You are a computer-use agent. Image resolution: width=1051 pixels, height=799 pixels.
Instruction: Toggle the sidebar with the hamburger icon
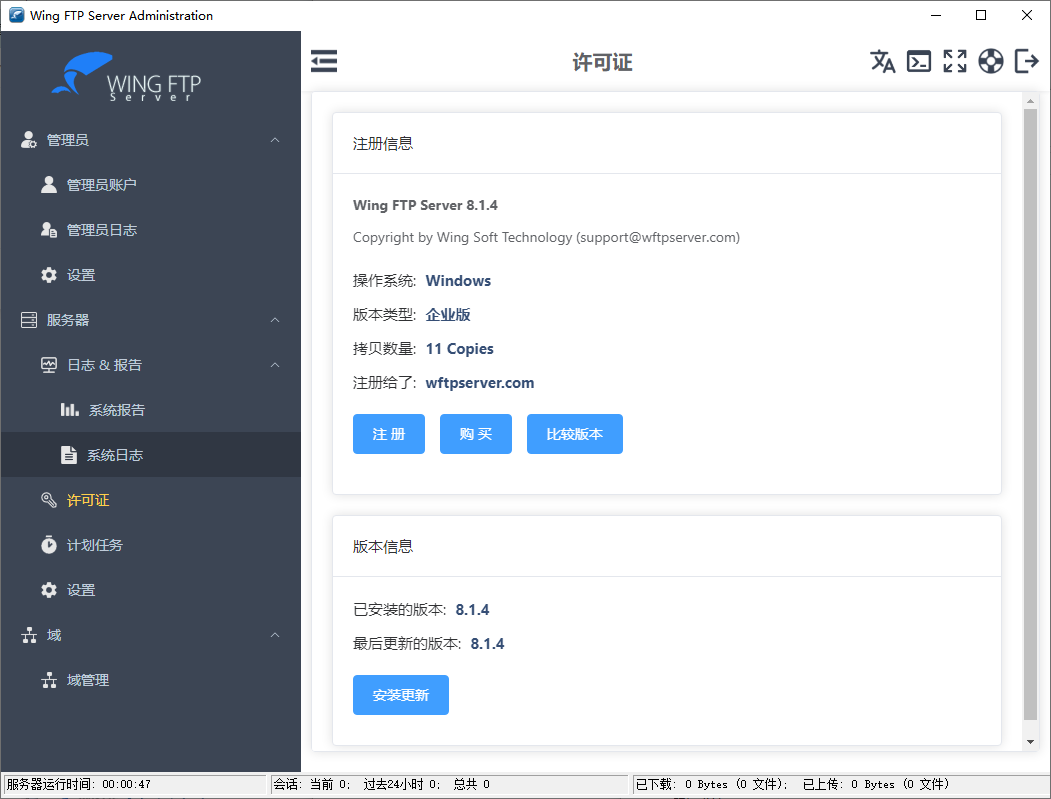pos(323,61)
